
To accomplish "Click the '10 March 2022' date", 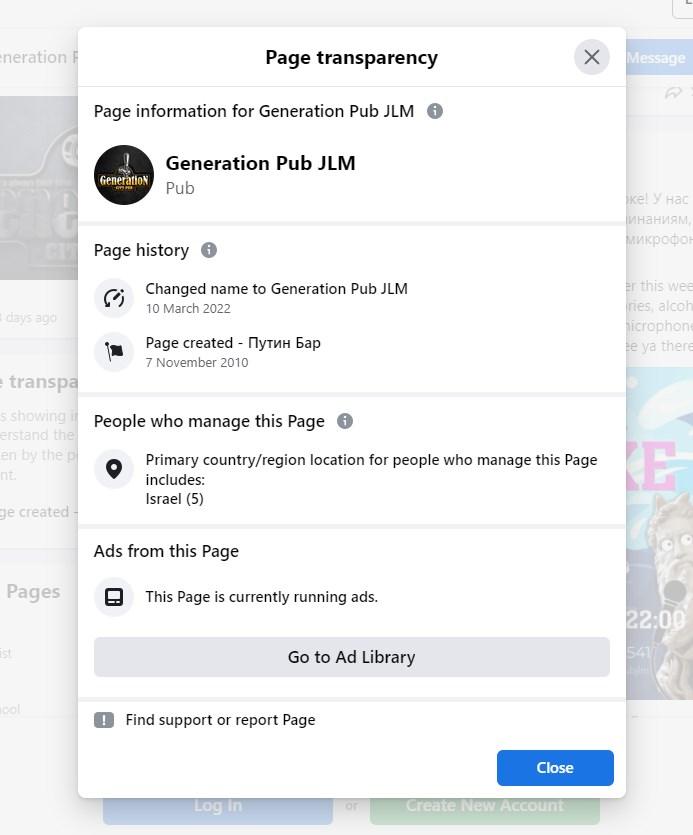I will [188, 308].
